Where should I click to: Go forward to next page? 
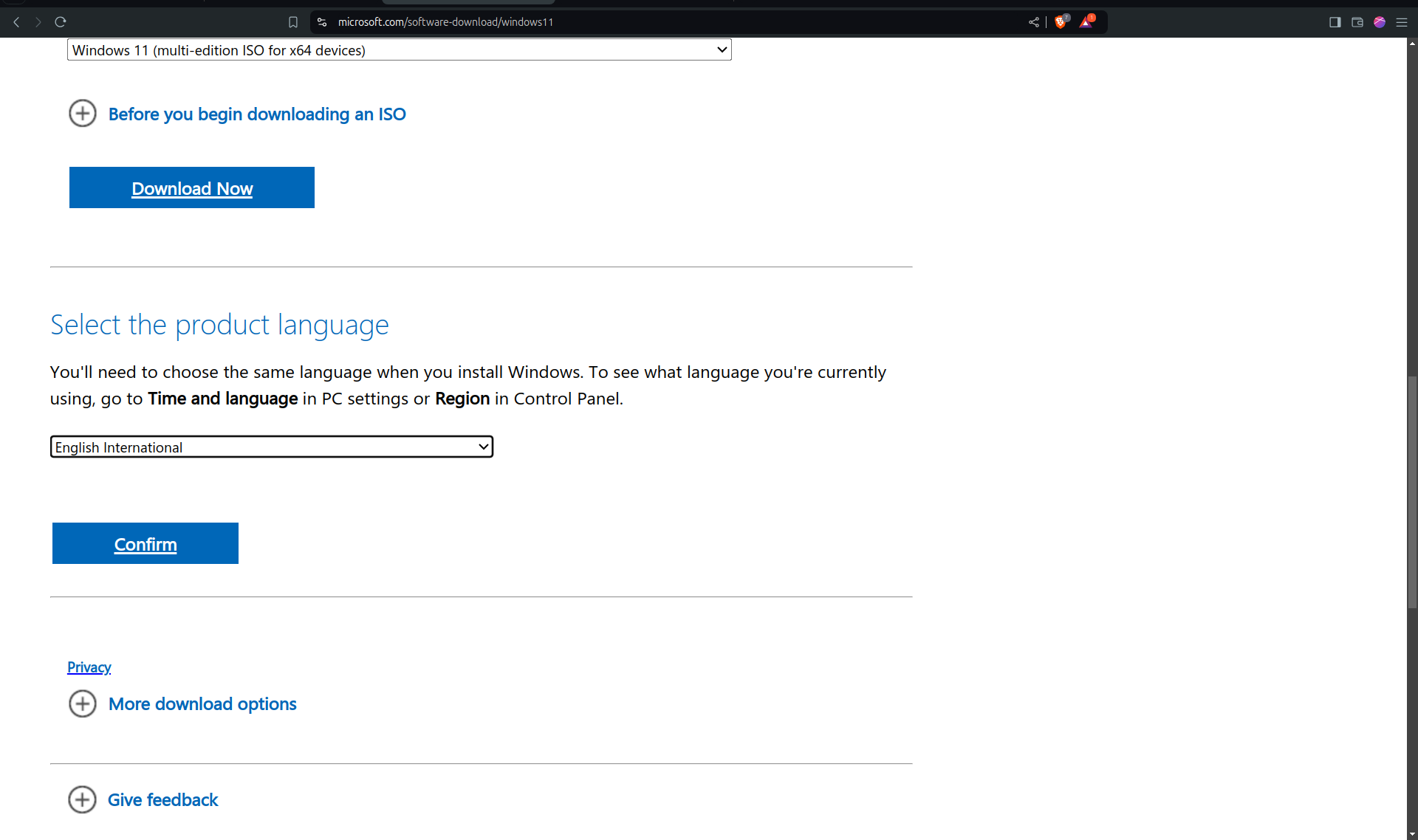tap(38, 22)
